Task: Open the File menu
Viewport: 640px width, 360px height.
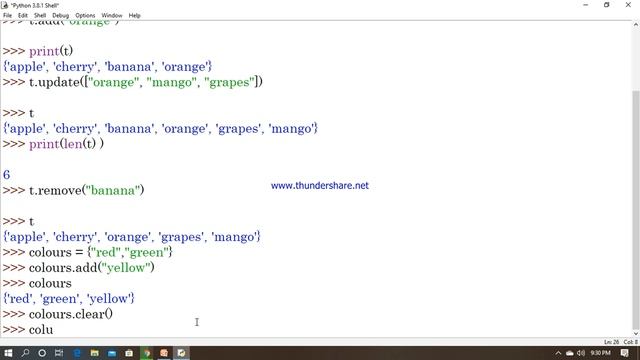Action: 7,16
